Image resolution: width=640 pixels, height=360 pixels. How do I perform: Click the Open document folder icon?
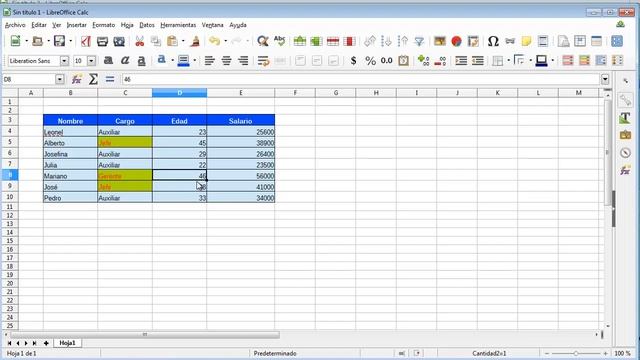[x=38, y=41]
